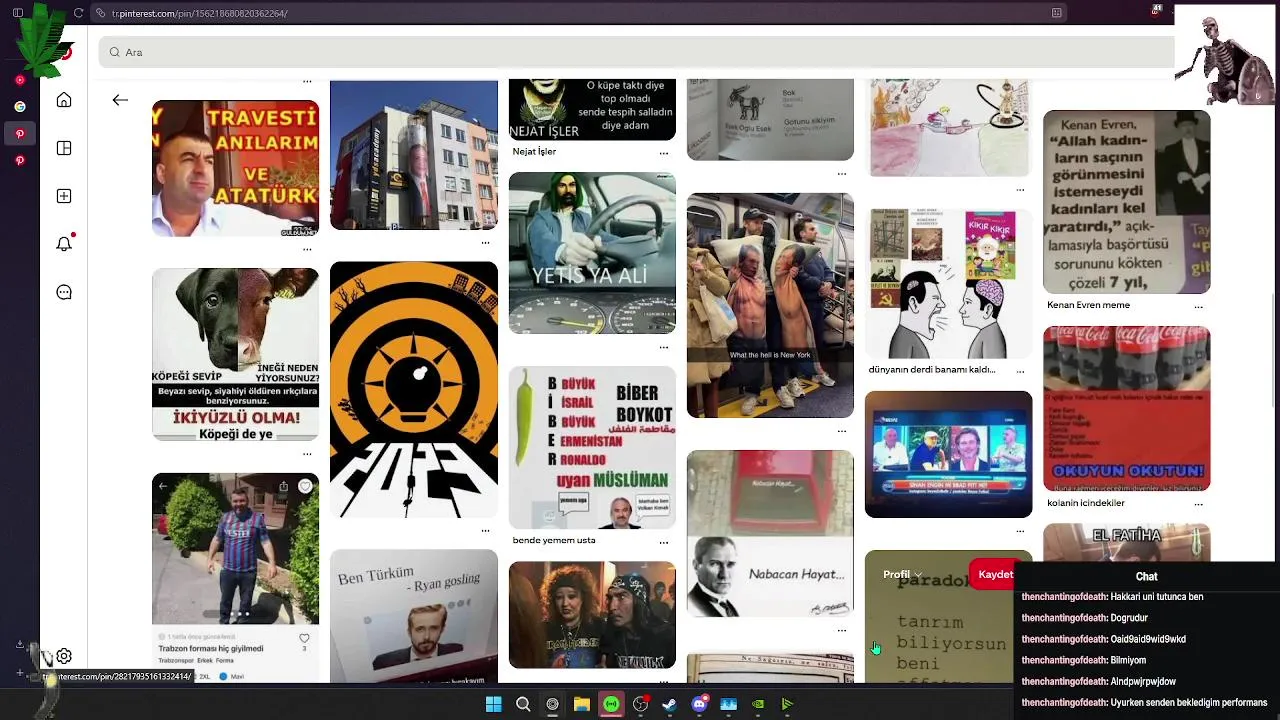Open the Travesti Anılarım ve Atatürk pin
The width and height of the screenshot is (1280, 720).
pyautogui.click(x=235, y=168)
